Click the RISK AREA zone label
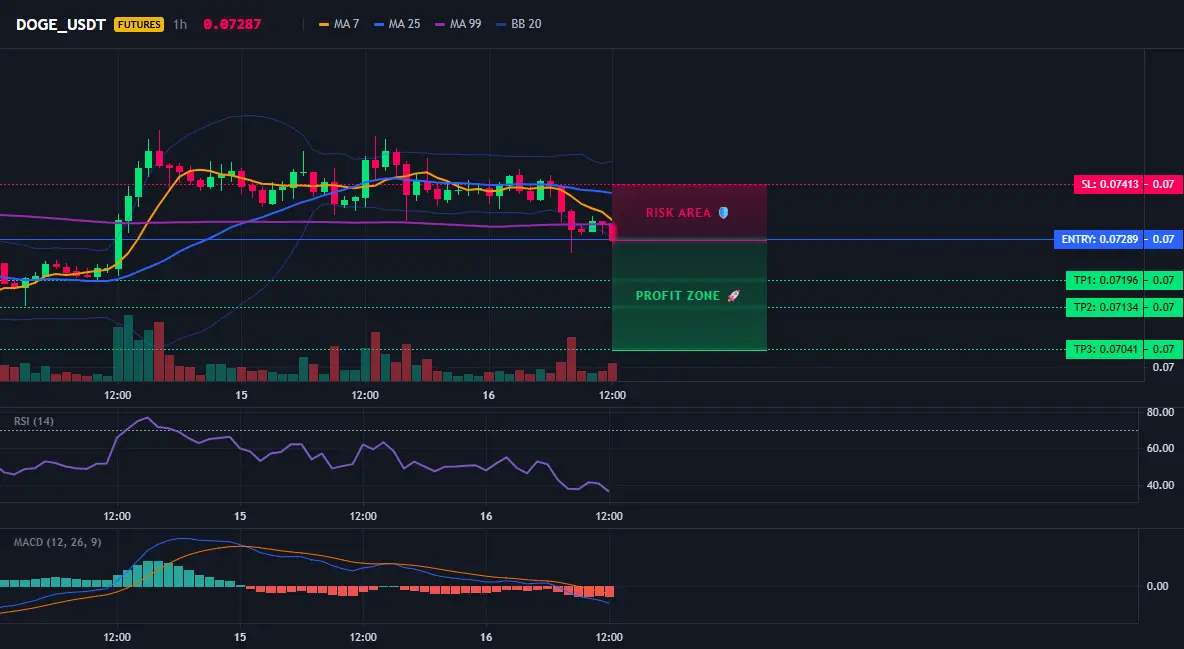The height and width of the screenshot is (649, 1184). click(x=678, y=213)
